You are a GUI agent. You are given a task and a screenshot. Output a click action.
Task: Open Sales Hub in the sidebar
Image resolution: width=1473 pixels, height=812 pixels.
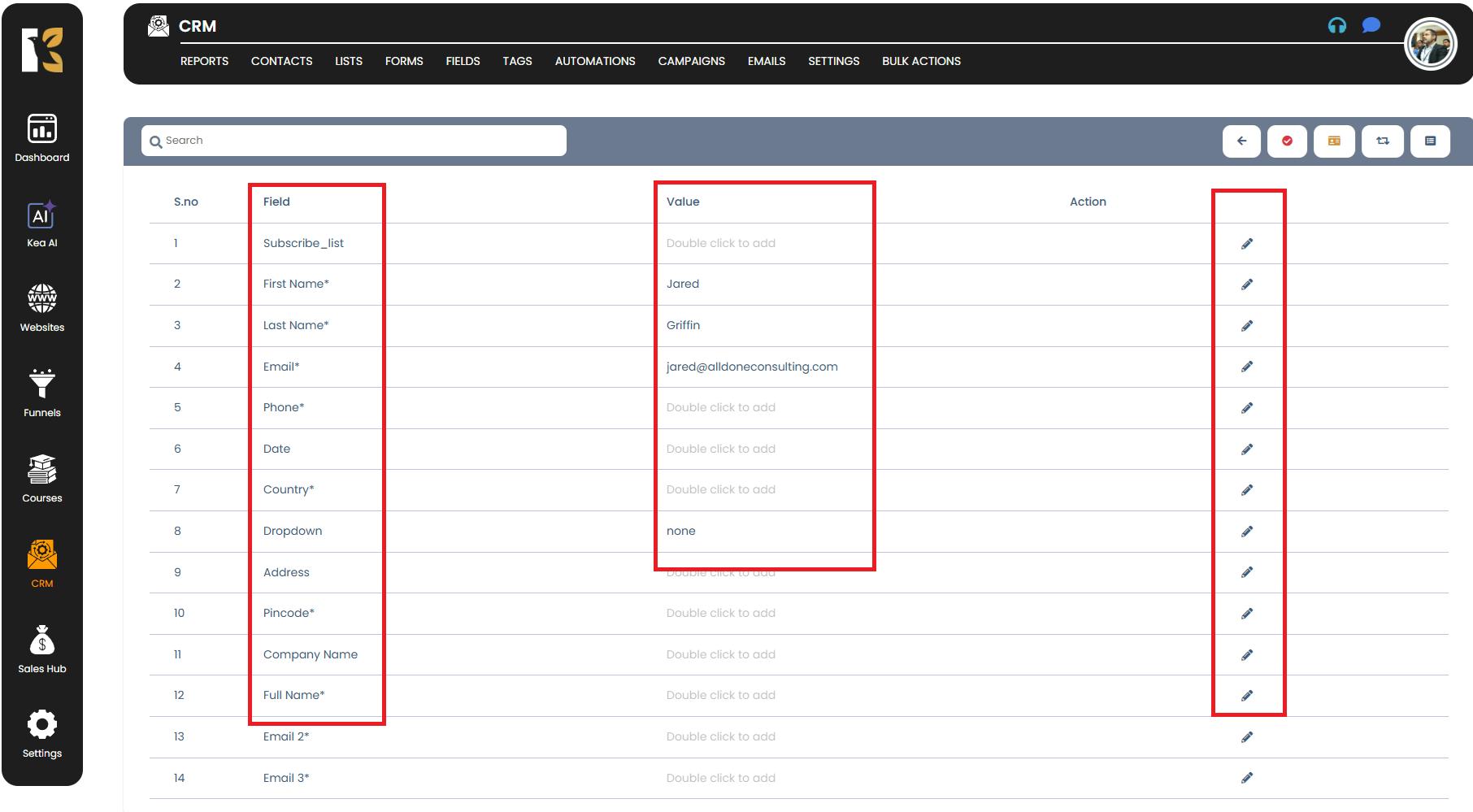tap(41, 649)
